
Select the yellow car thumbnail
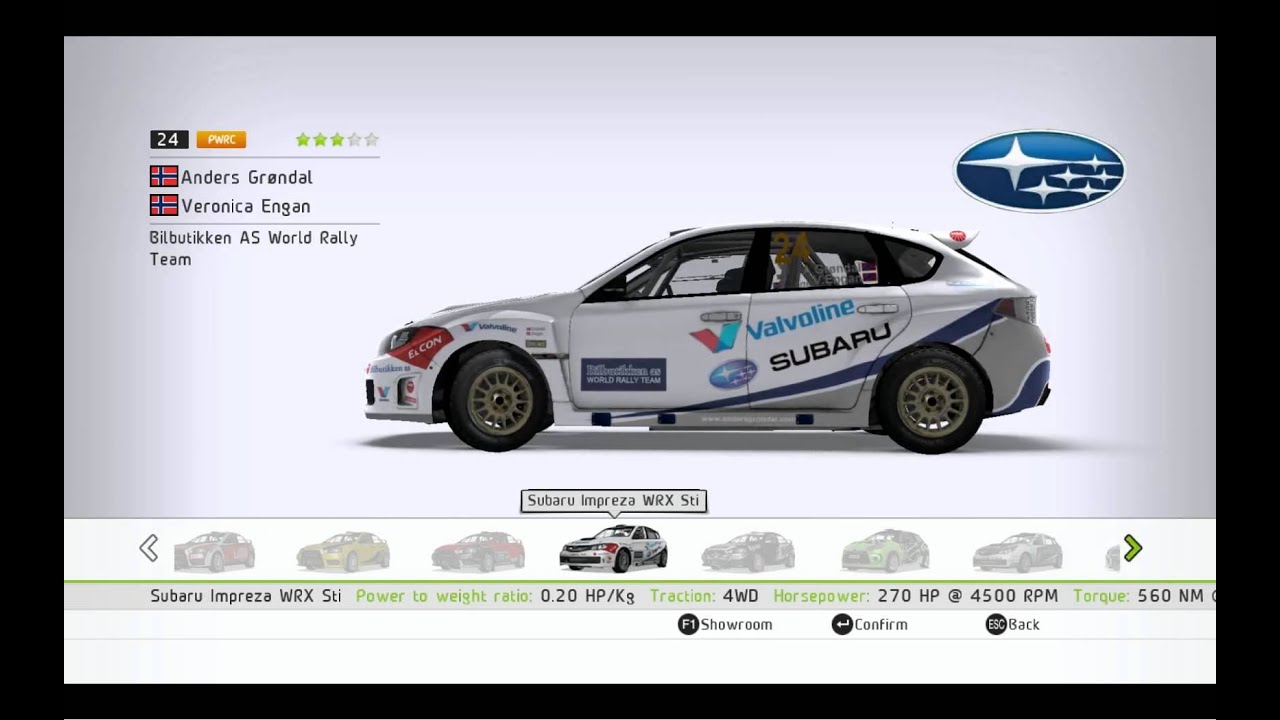pos(343,551)
